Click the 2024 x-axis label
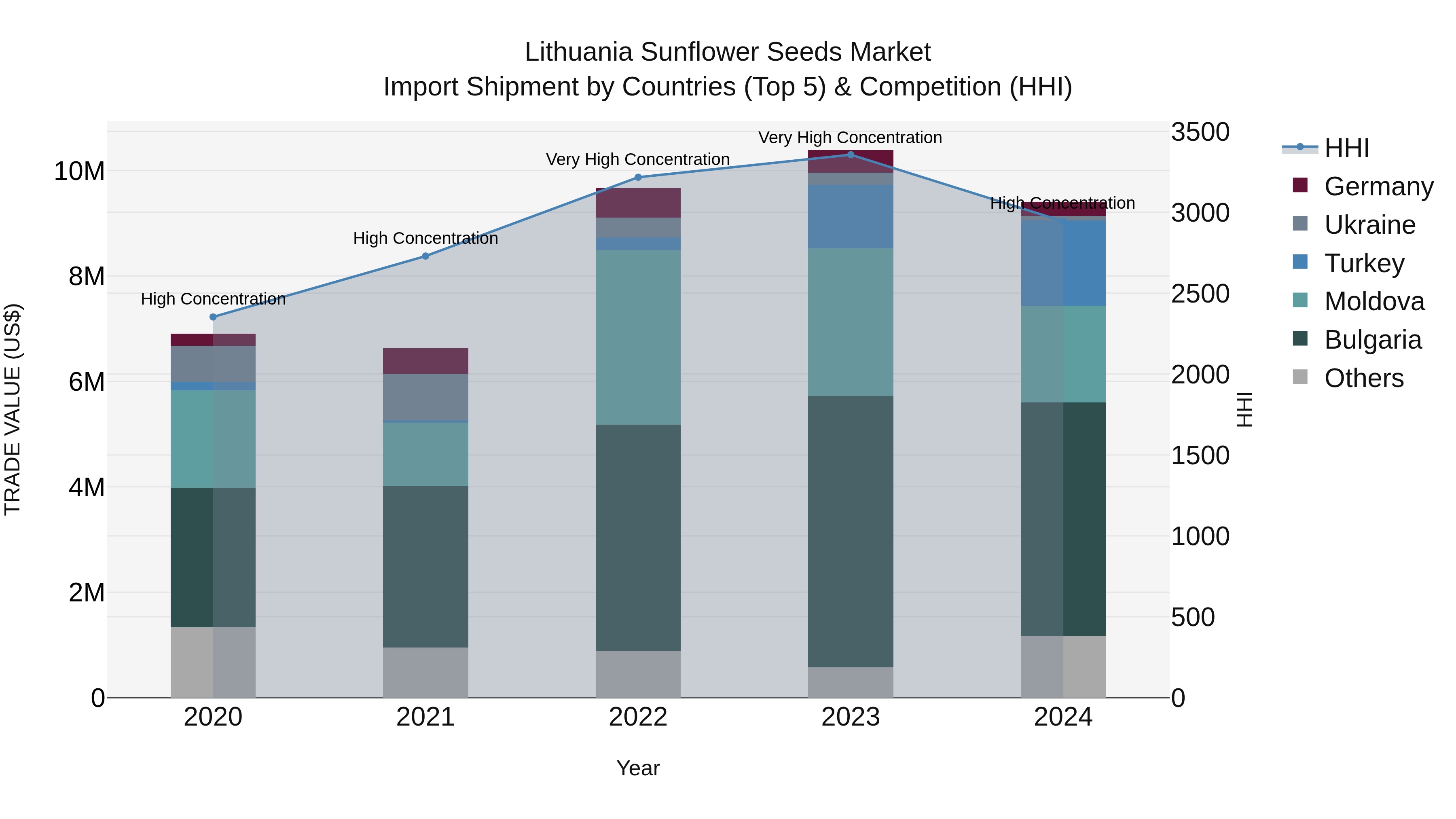Viewport: 1456px width, 819px height. [1063, 717]
